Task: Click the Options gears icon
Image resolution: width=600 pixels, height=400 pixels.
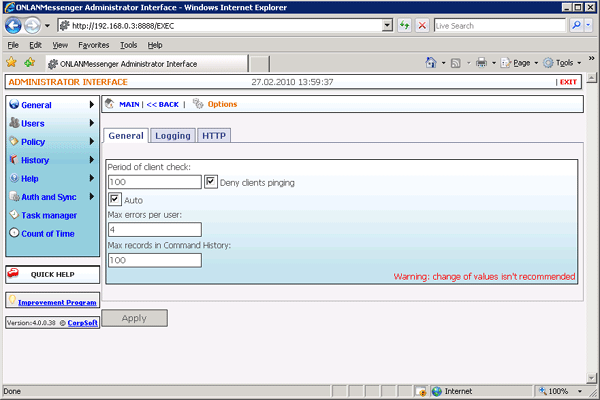Action: (198, 103)
